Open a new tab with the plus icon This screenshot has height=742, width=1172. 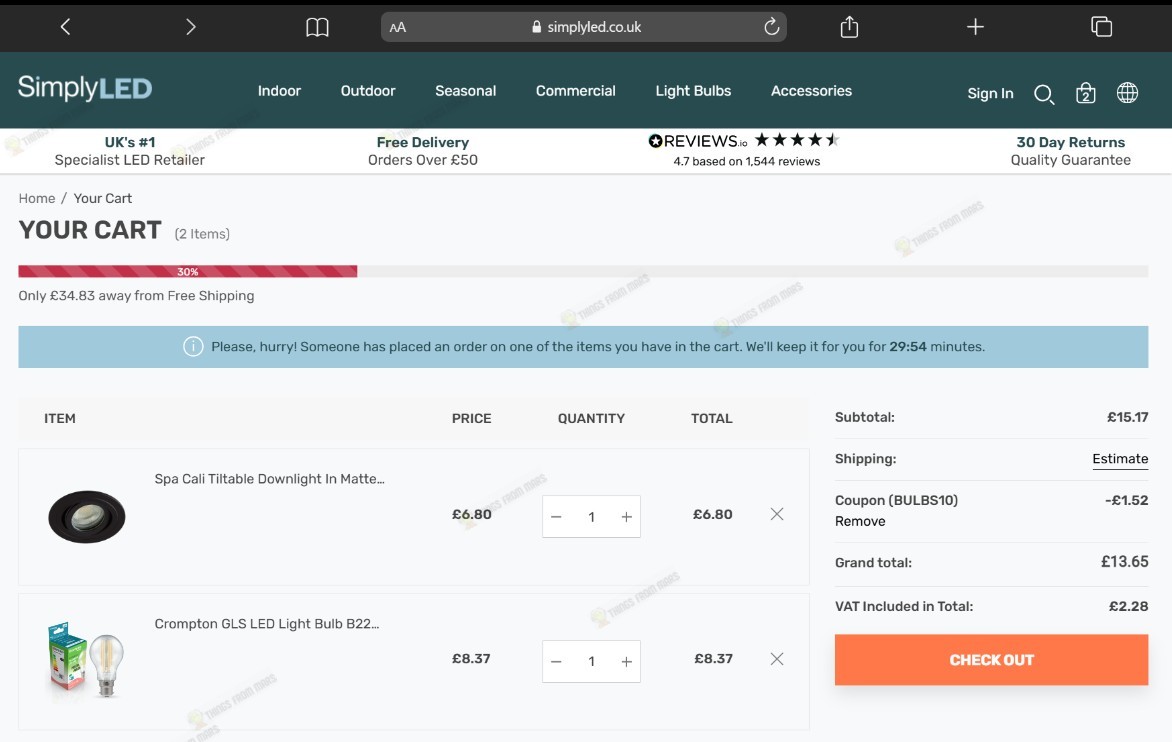click(975, 27)
